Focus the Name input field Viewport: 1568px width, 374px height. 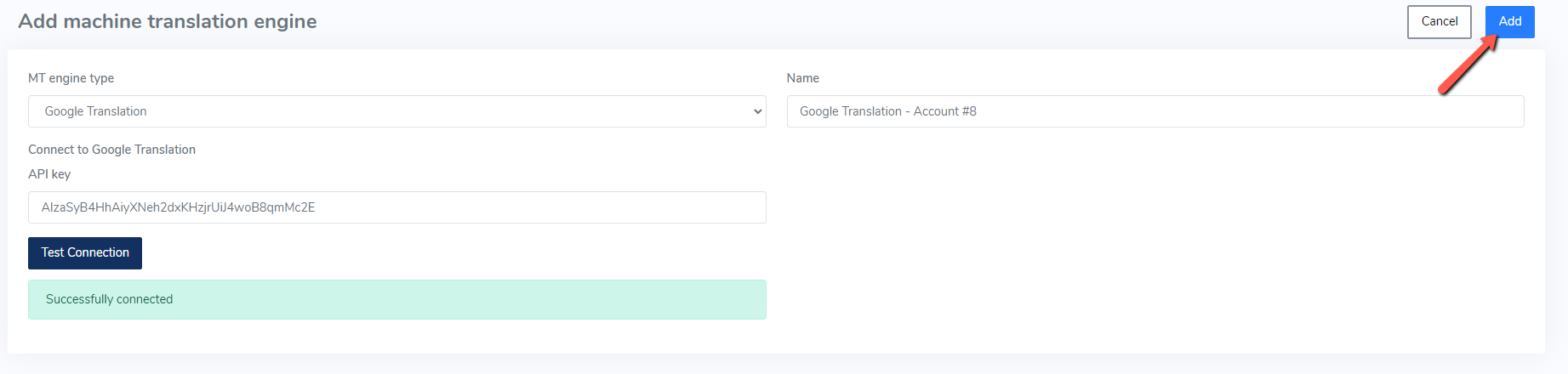1155,111
